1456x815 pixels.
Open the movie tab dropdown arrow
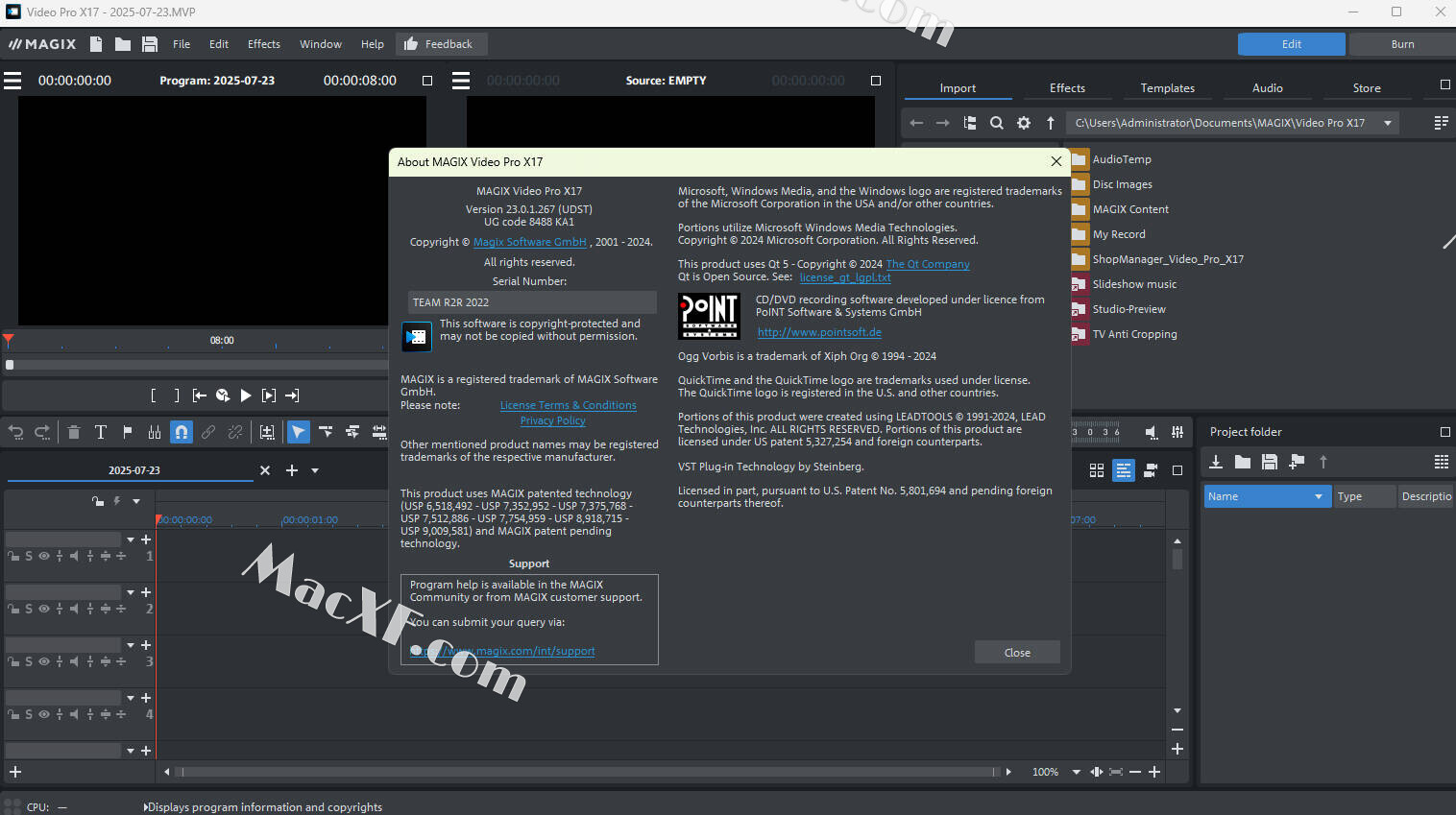pyautogui.click(x=315, y=470)
